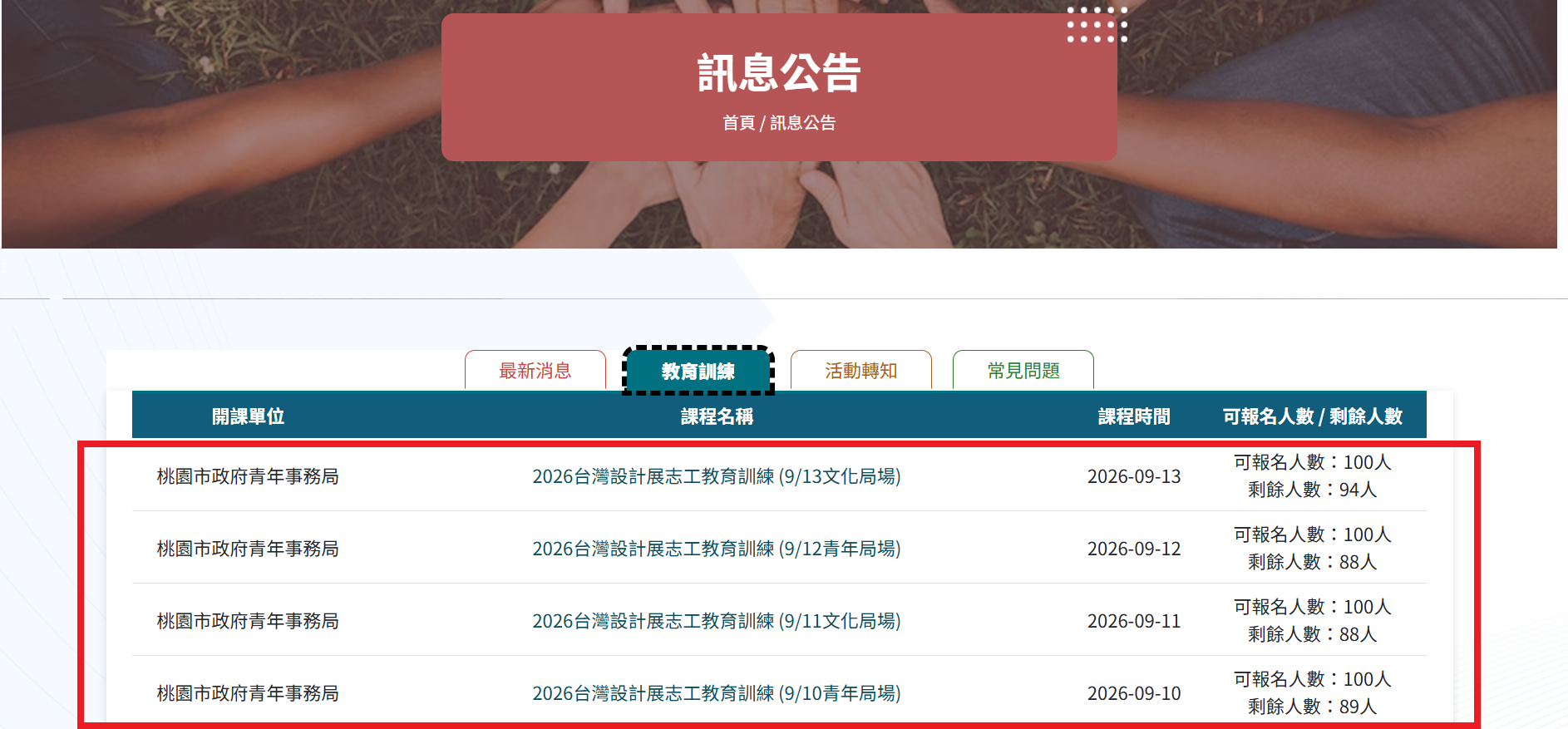Click the 課程名稱 column header
This screenshot has height=729, width=1568.
pos(717,416)
